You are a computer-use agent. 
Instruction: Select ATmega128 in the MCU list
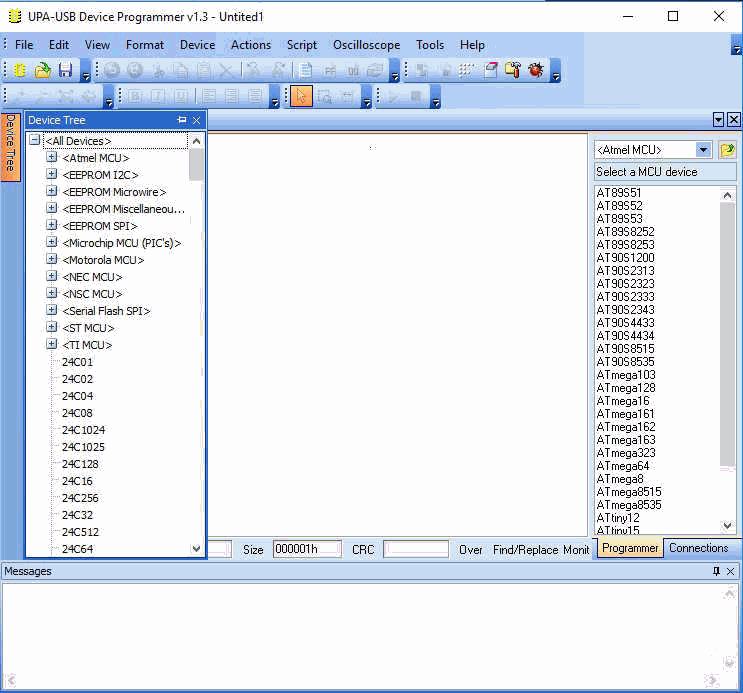626,388
